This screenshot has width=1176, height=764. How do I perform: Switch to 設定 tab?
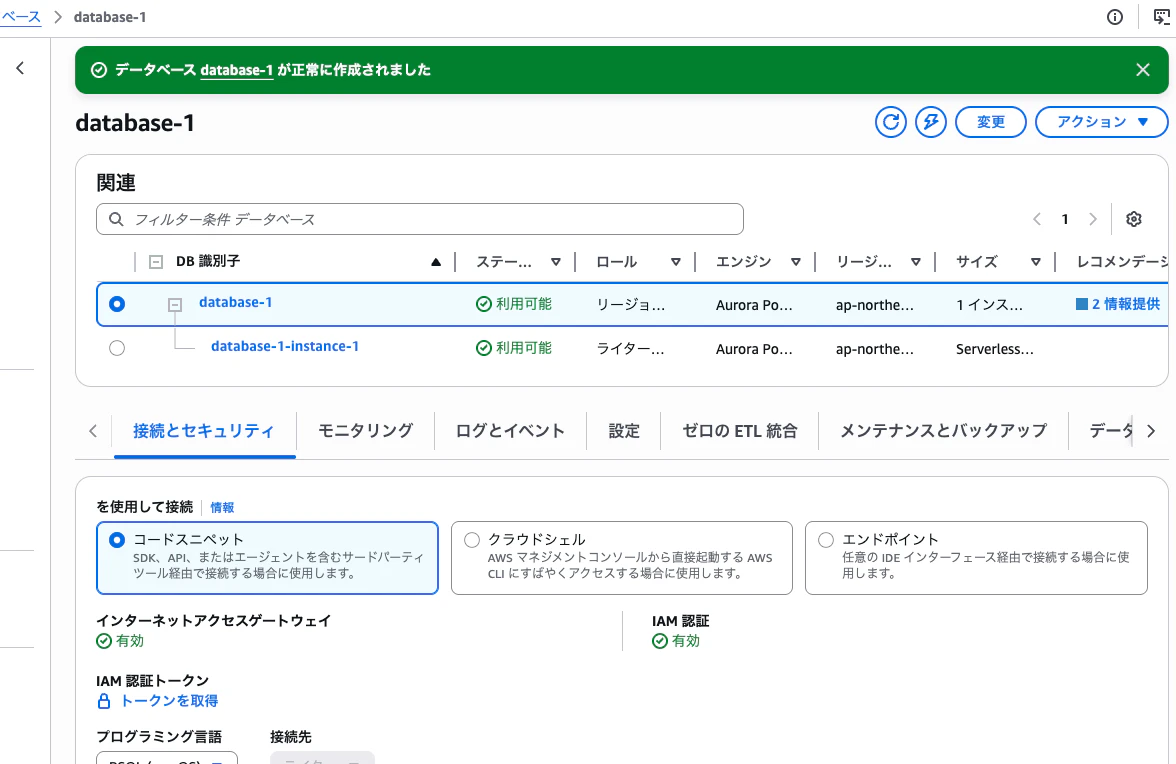click(x=624, y=431)
